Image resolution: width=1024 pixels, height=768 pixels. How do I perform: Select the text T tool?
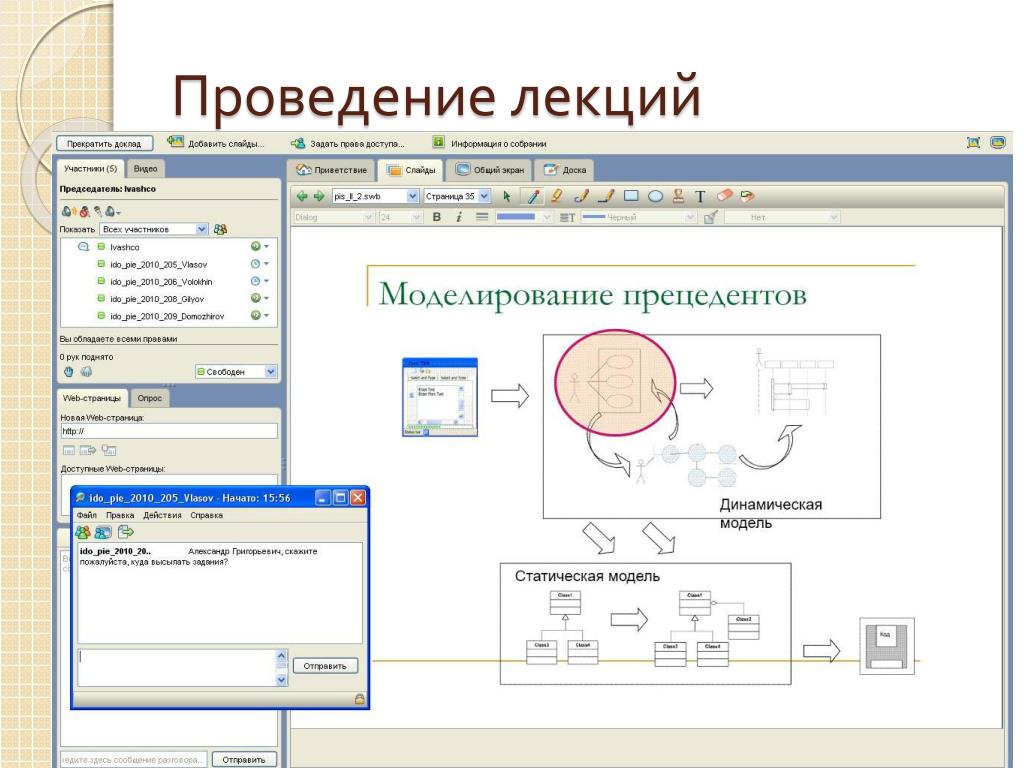click(700, 197)
